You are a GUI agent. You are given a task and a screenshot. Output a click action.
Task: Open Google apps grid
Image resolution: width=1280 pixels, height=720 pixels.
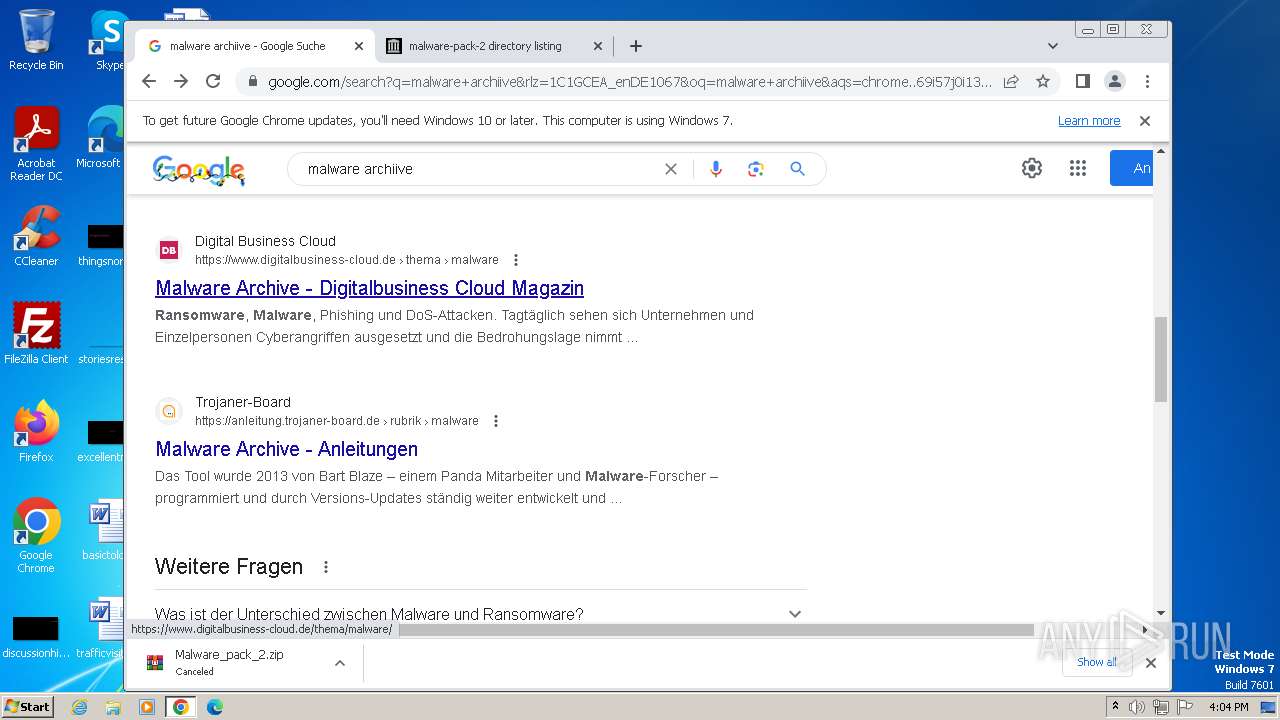click(1077, 168)
